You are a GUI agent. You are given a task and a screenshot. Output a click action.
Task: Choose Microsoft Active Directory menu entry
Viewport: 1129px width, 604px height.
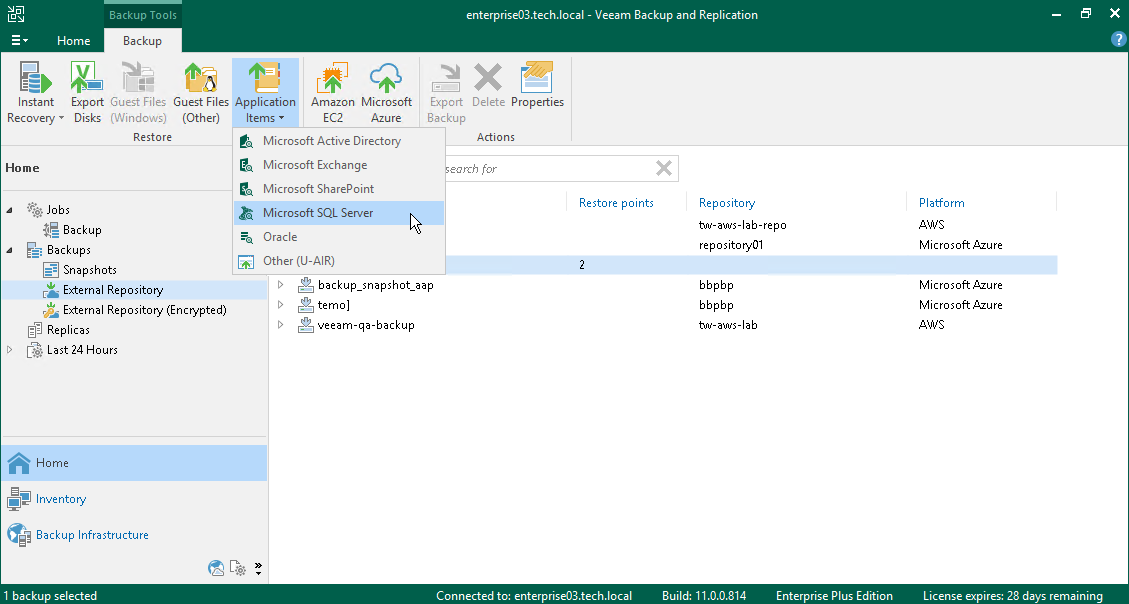(338, 141)
